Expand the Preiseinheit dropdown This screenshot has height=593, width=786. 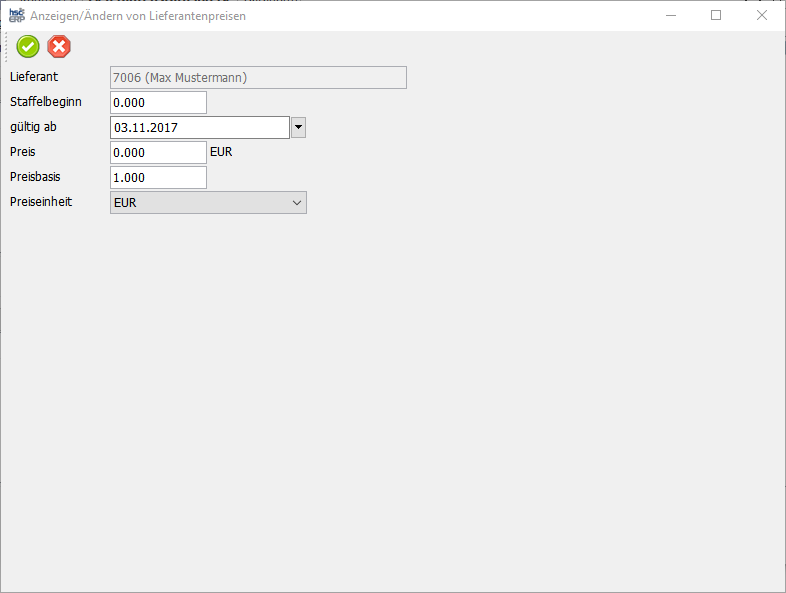pos(296,203)
